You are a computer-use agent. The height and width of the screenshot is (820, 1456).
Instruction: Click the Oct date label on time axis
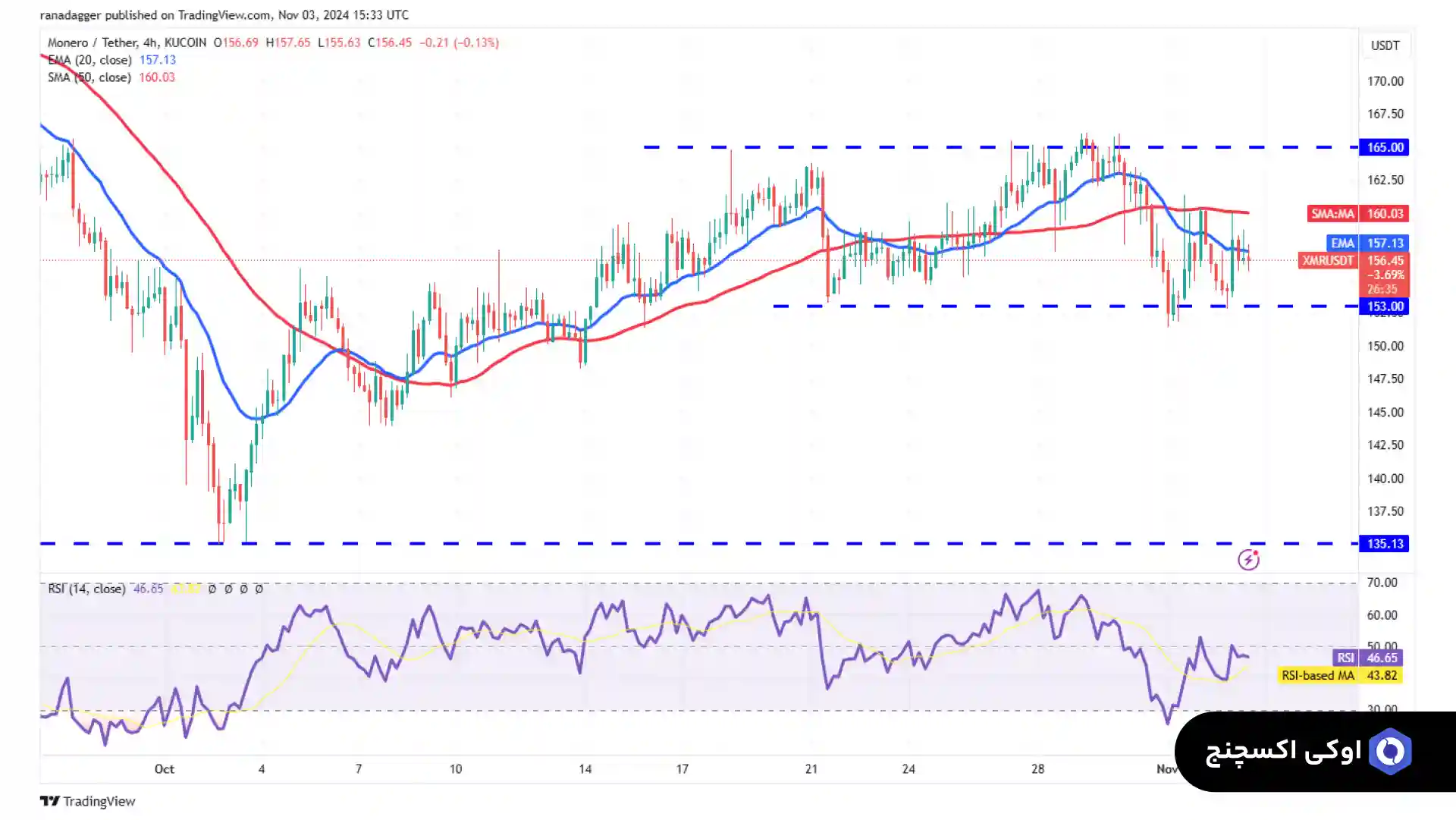click(165, 769)
